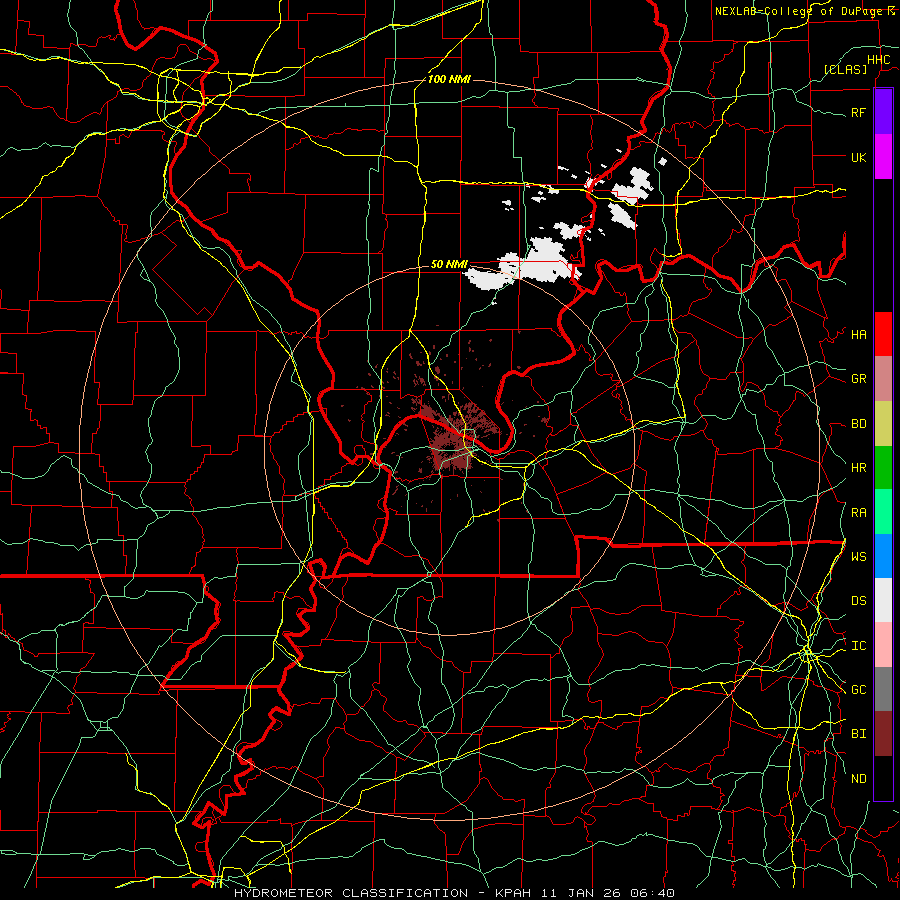Click the 100 NMI range ring label
900x900 pixels.
coord(449,79)
